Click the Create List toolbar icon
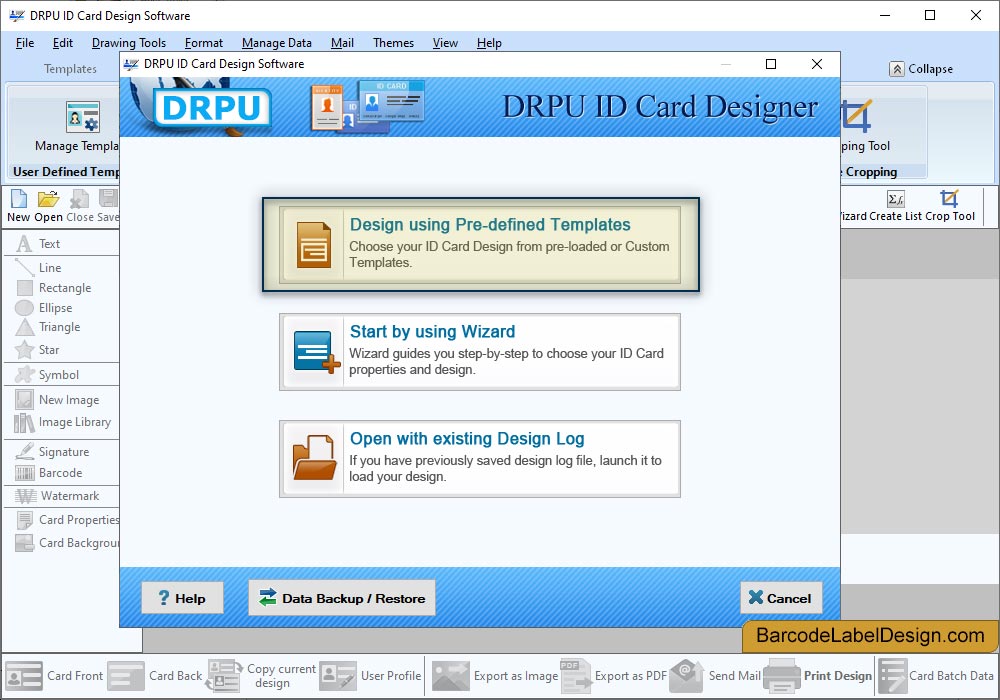The image size is (1000, 700). (895, 199)
